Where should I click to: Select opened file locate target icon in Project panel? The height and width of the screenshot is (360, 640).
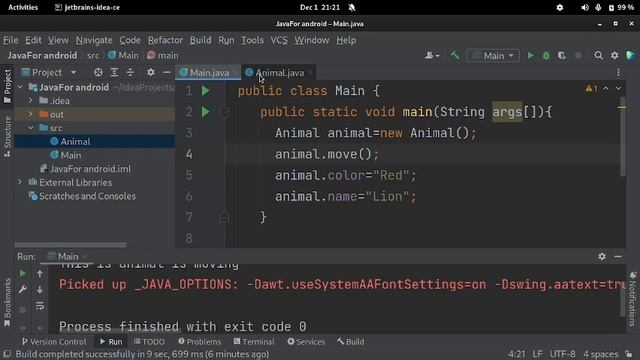click(x=98, y=73)
